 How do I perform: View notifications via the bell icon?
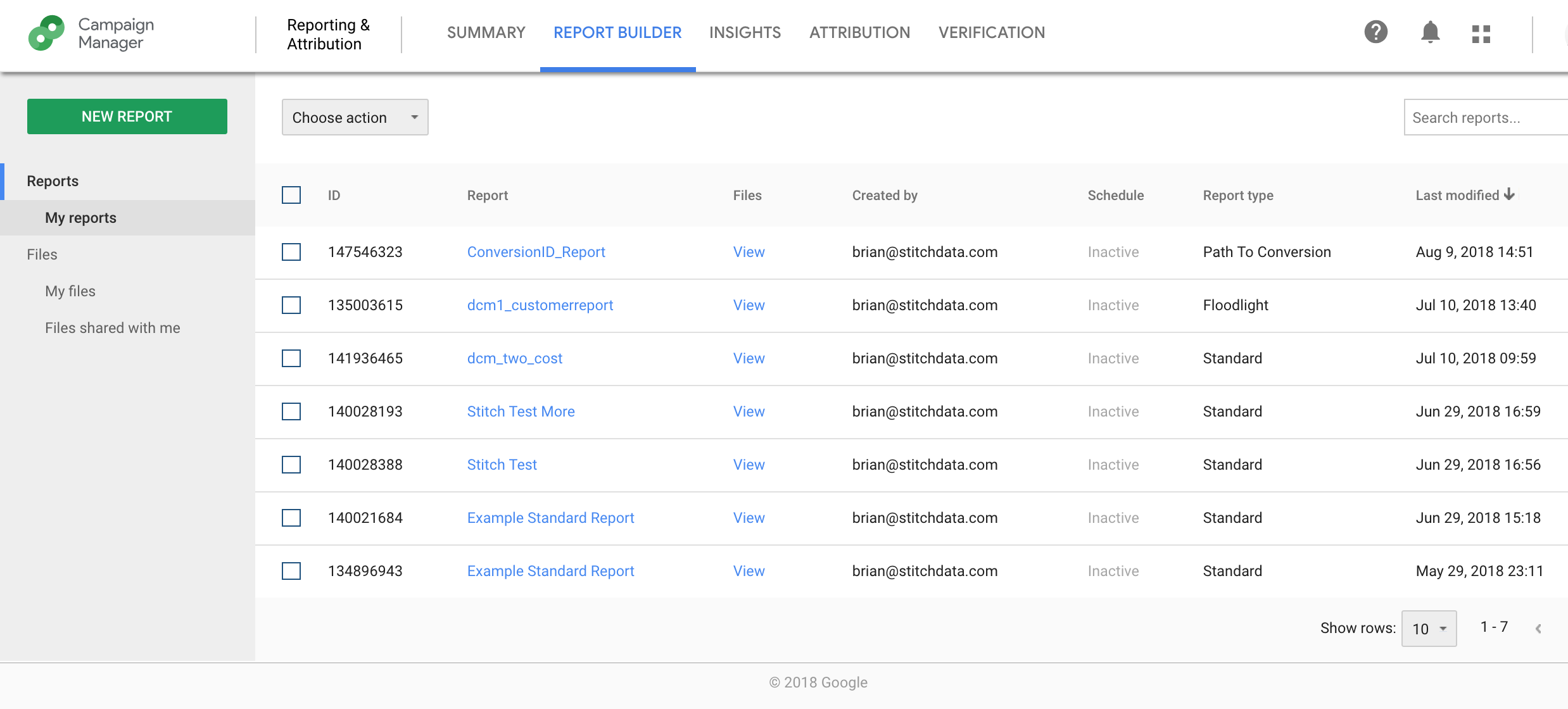pos(1430,32)
